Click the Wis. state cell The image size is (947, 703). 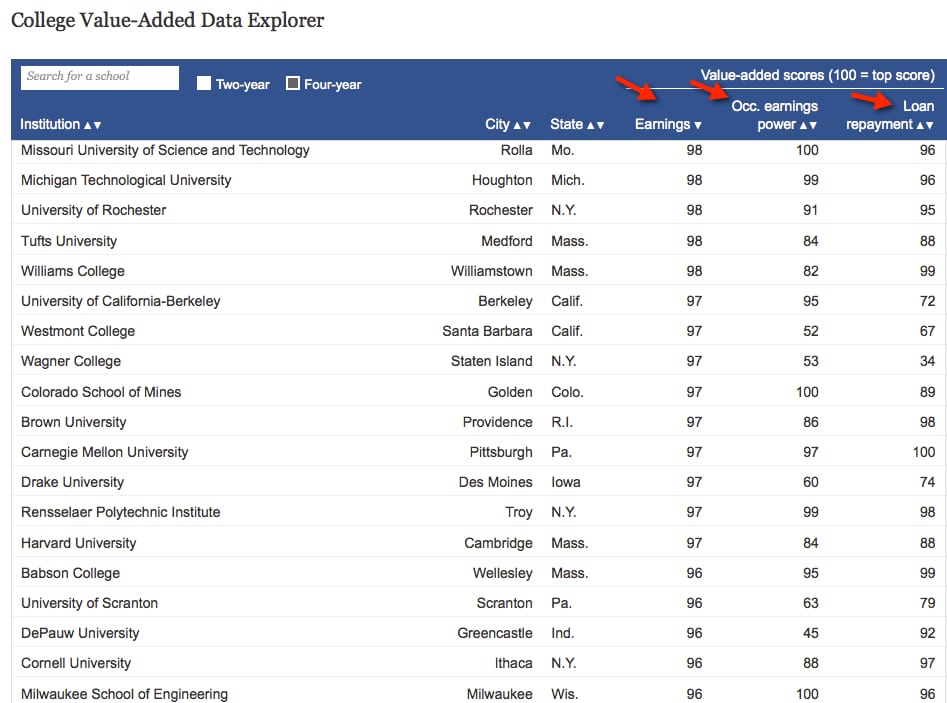tap(564, 694)
